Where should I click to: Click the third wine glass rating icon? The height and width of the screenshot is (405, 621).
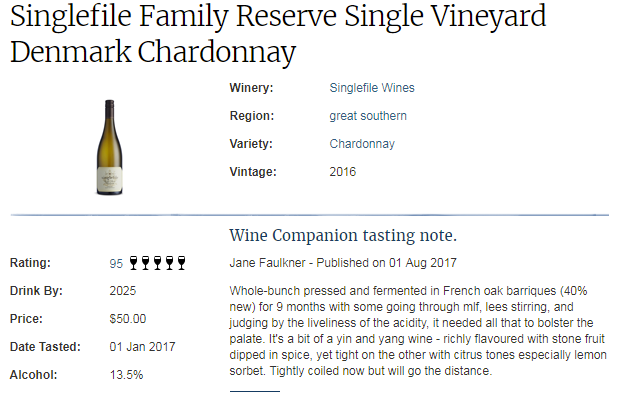click(158, 263)
